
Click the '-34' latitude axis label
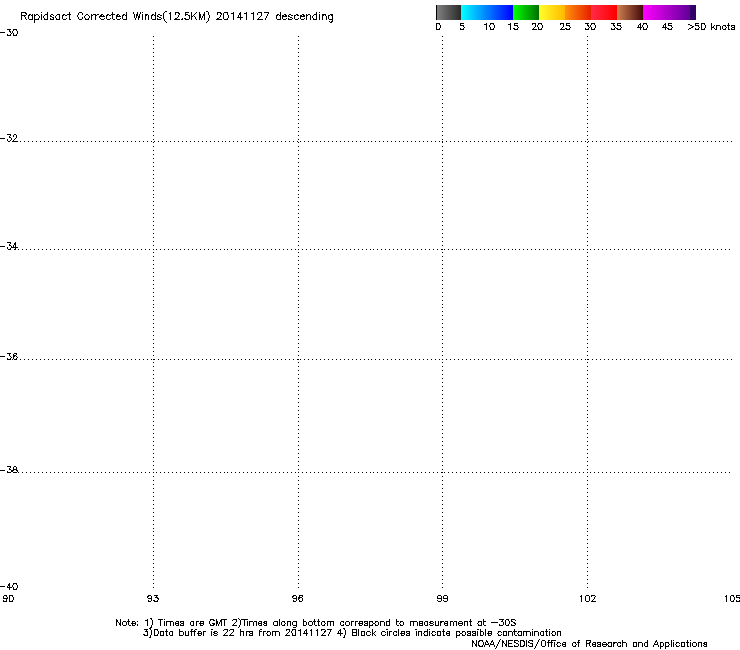pos(9,246)
